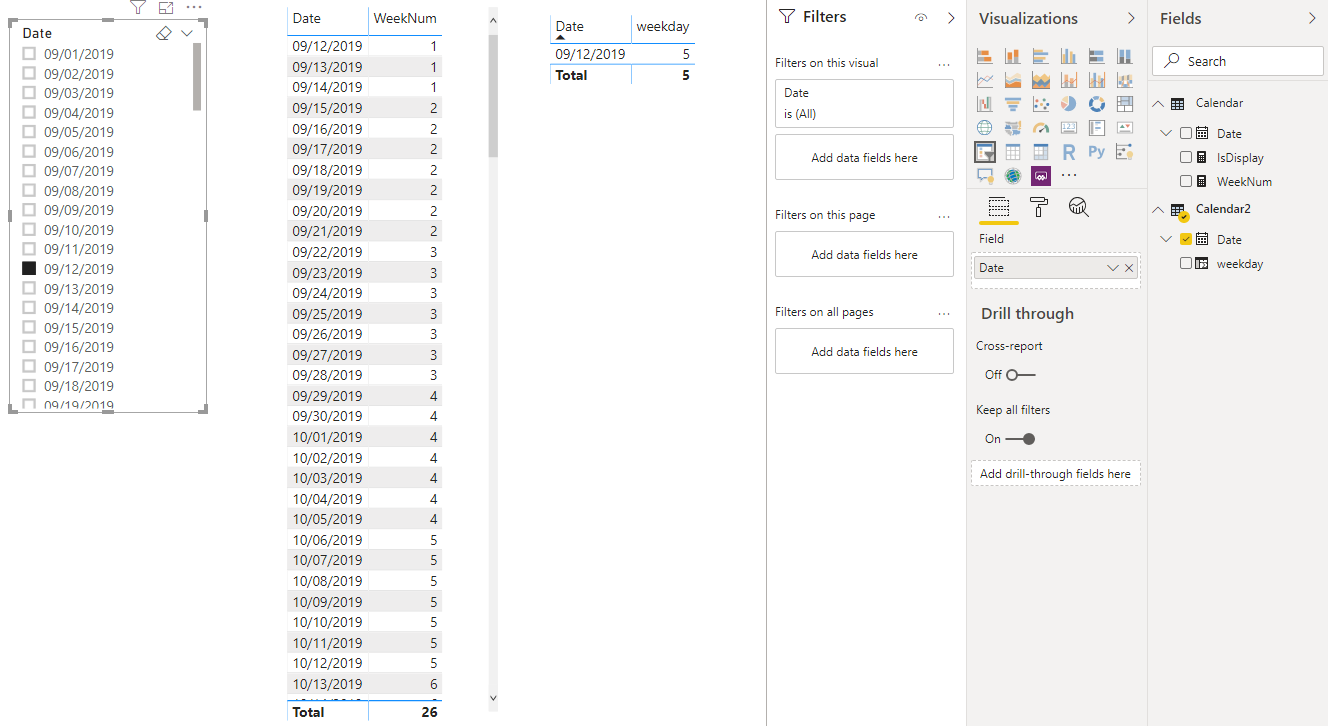Image resolution: width=1328 pixels, height=726 pixels.
Task: Turn off the Keep all filters switch
Action: [x=1021, y=439]
